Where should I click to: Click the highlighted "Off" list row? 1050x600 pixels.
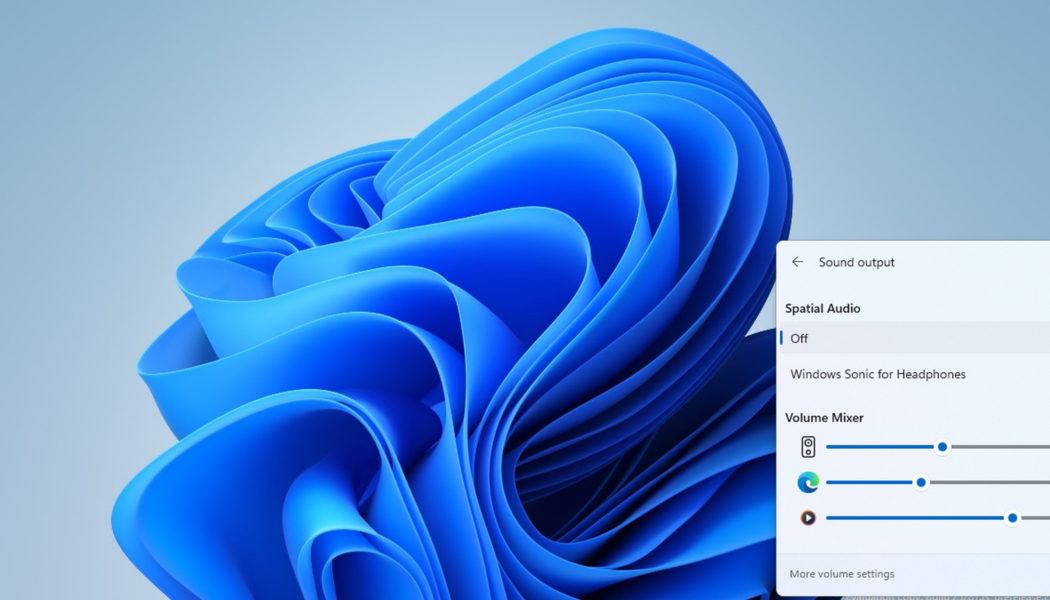tap(900, 338)
